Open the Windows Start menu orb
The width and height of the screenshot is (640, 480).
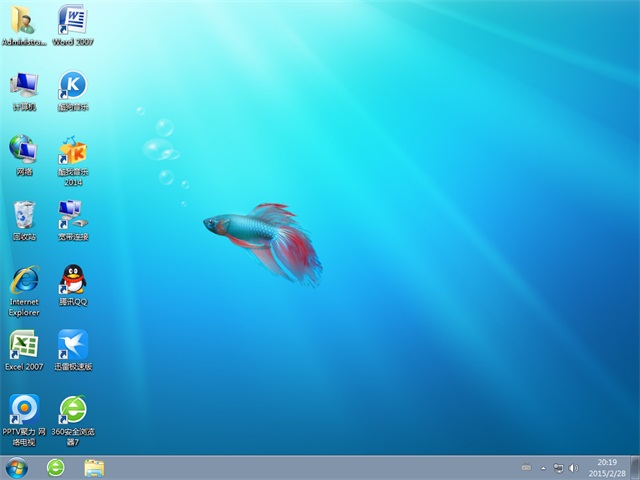point(17,467)
